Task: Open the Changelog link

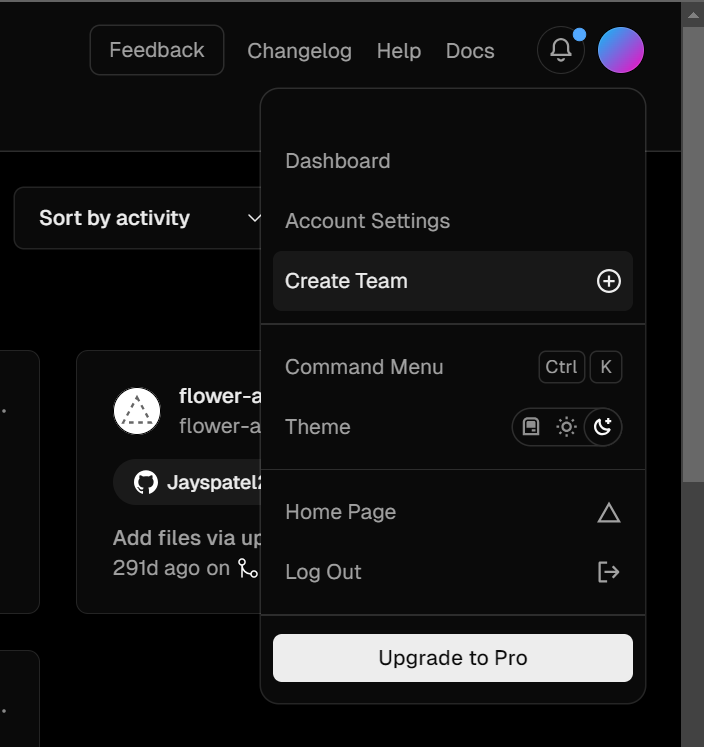Action: [299, 51]
